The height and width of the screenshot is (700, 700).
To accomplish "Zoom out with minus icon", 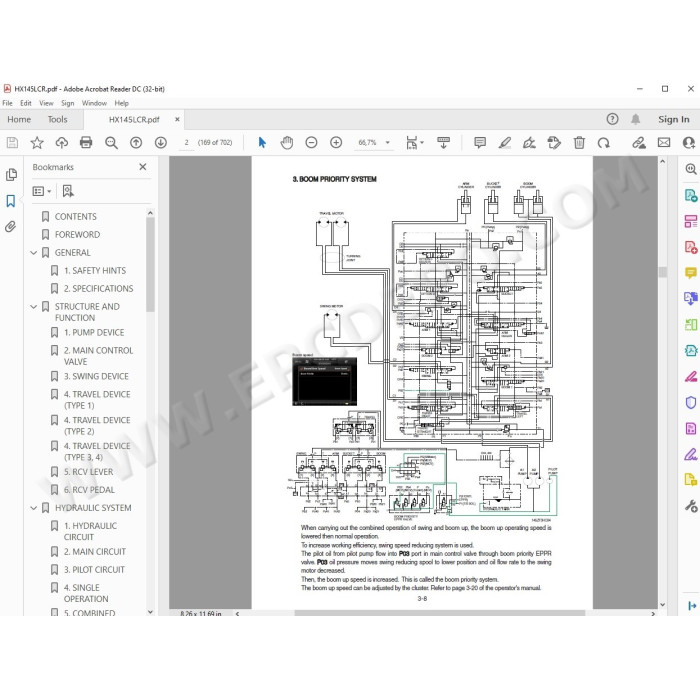I will point(311,142).
